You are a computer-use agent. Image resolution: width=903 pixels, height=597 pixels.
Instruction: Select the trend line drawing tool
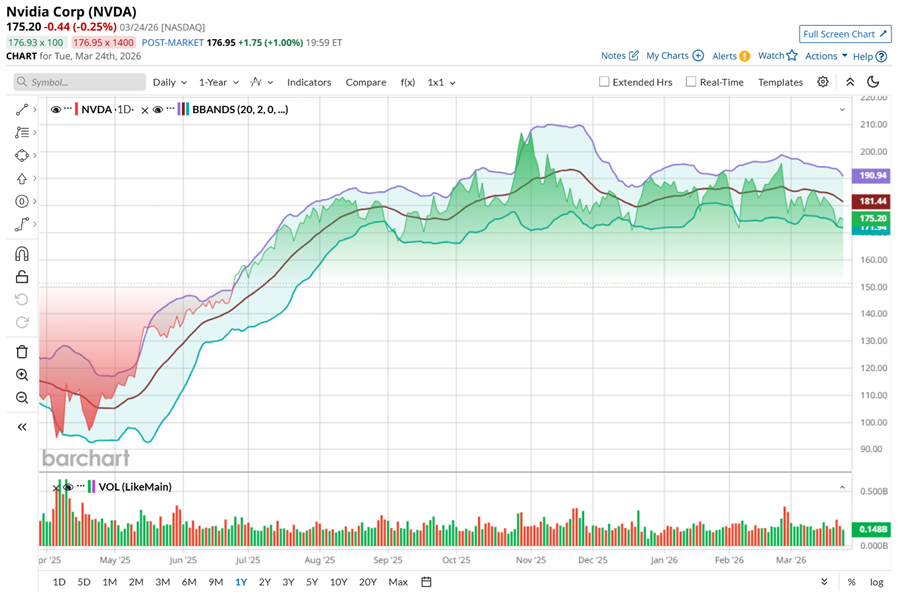(22, 109)
